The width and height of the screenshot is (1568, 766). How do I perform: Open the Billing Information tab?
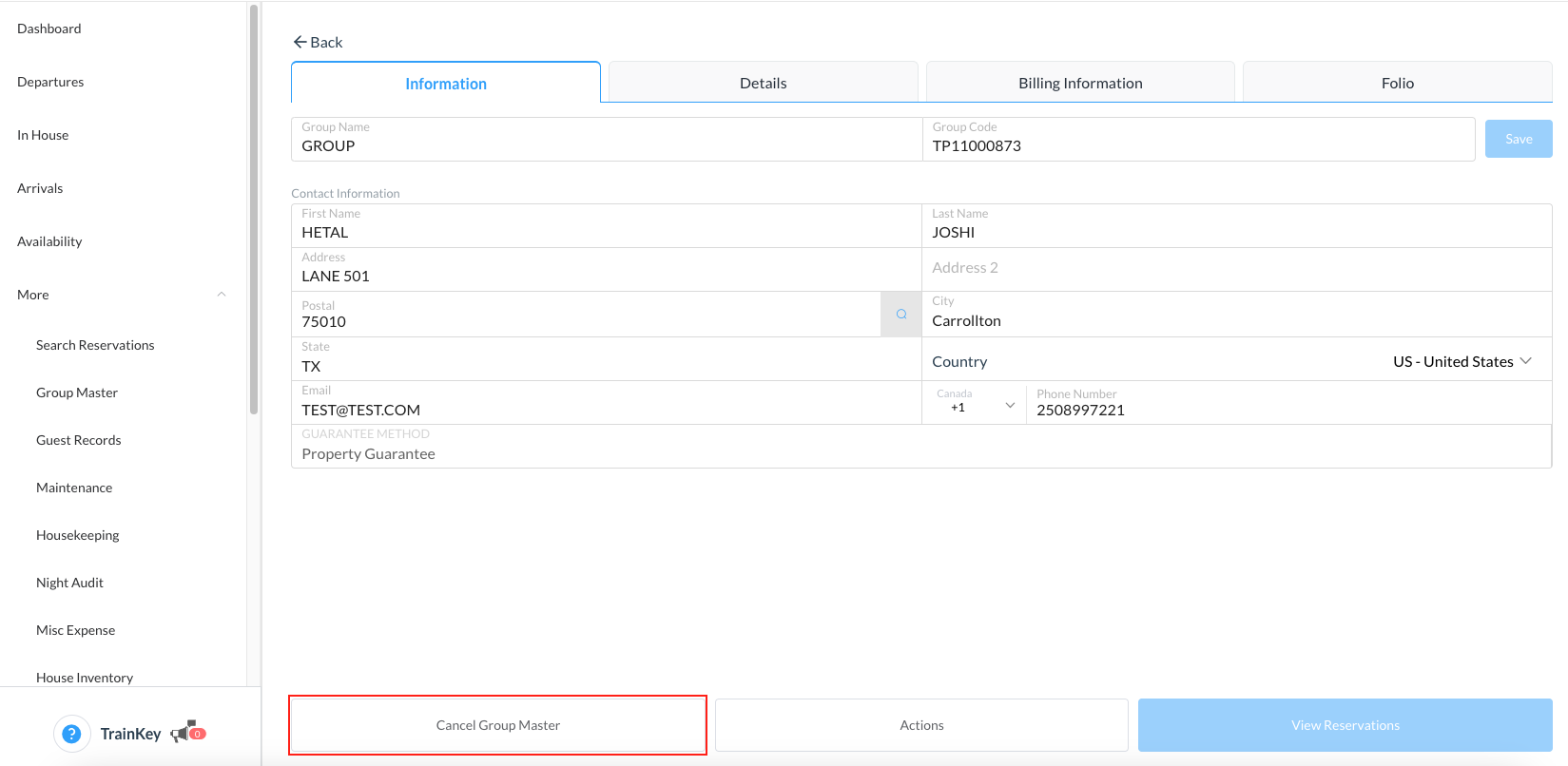[x=1080, y=84]
